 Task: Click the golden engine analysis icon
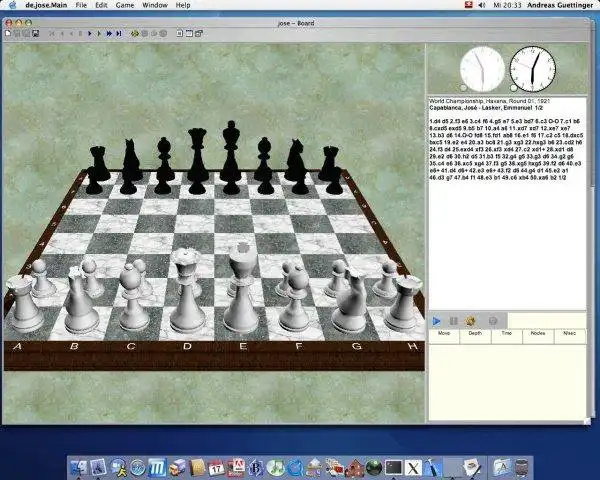click(x=471, y=321)
